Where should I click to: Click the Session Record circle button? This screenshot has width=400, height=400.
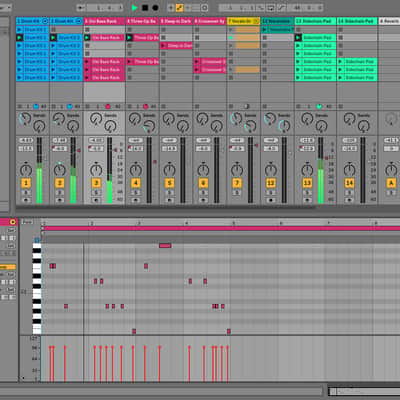[205, 8]
